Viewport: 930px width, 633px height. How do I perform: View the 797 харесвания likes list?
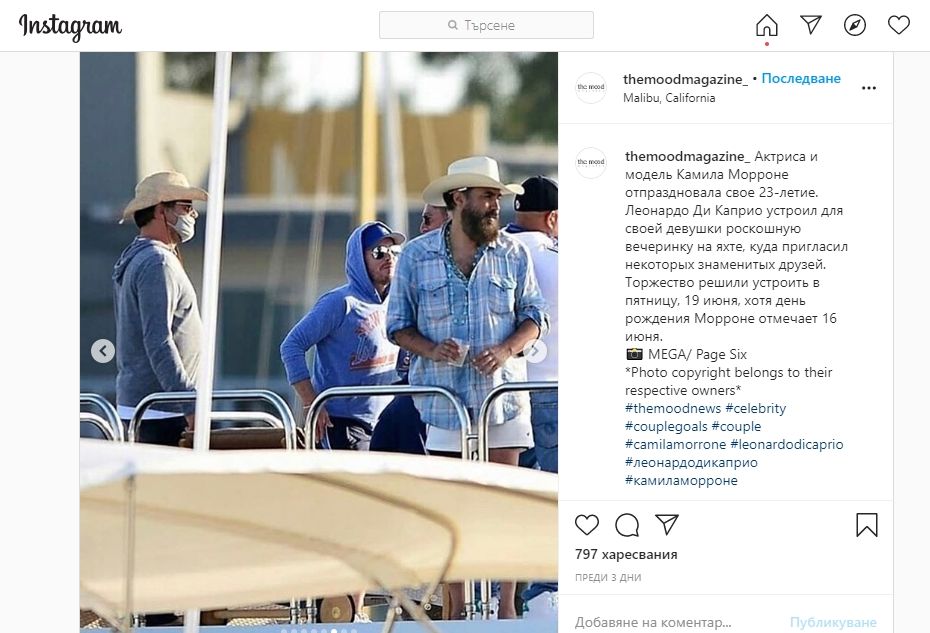click(626, 554)
